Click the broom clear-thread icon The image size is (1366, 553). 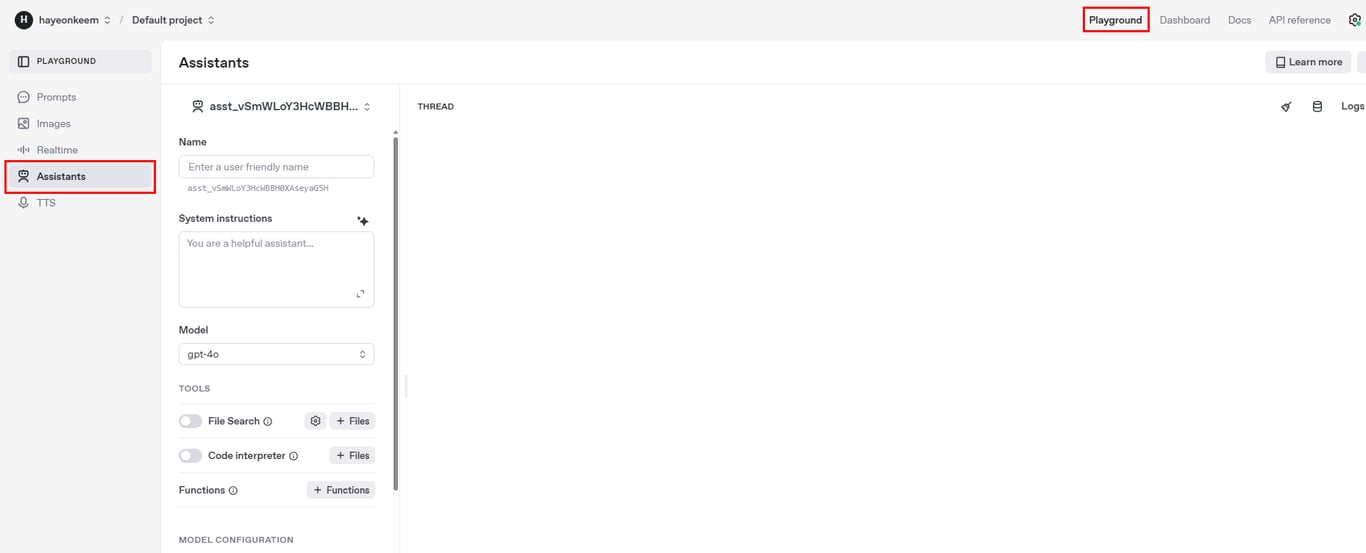point(1286,106)
